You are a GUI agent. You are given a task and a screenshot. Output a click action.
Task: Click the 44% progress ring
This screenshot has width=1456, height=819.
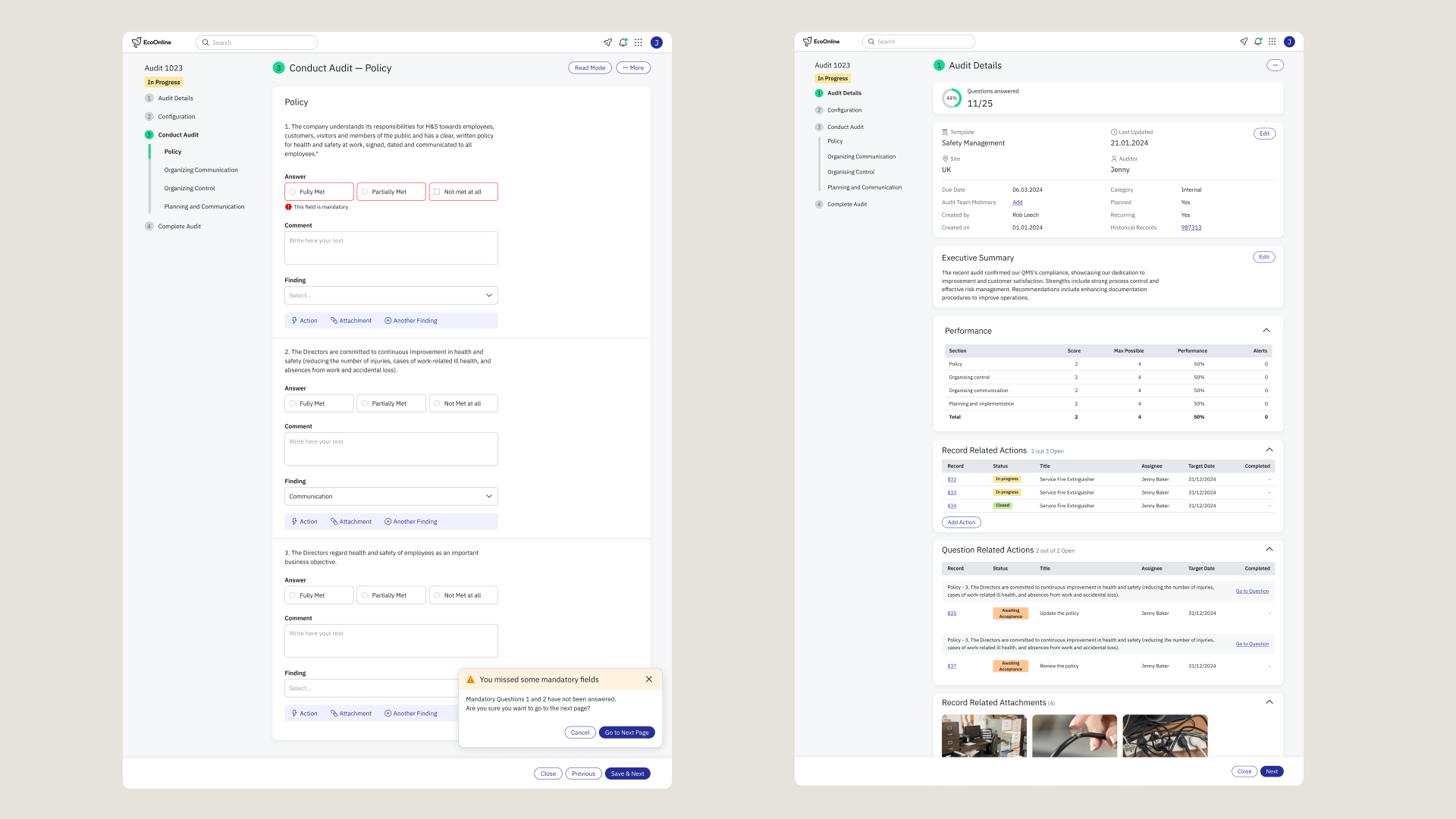(x=952, y=98)
